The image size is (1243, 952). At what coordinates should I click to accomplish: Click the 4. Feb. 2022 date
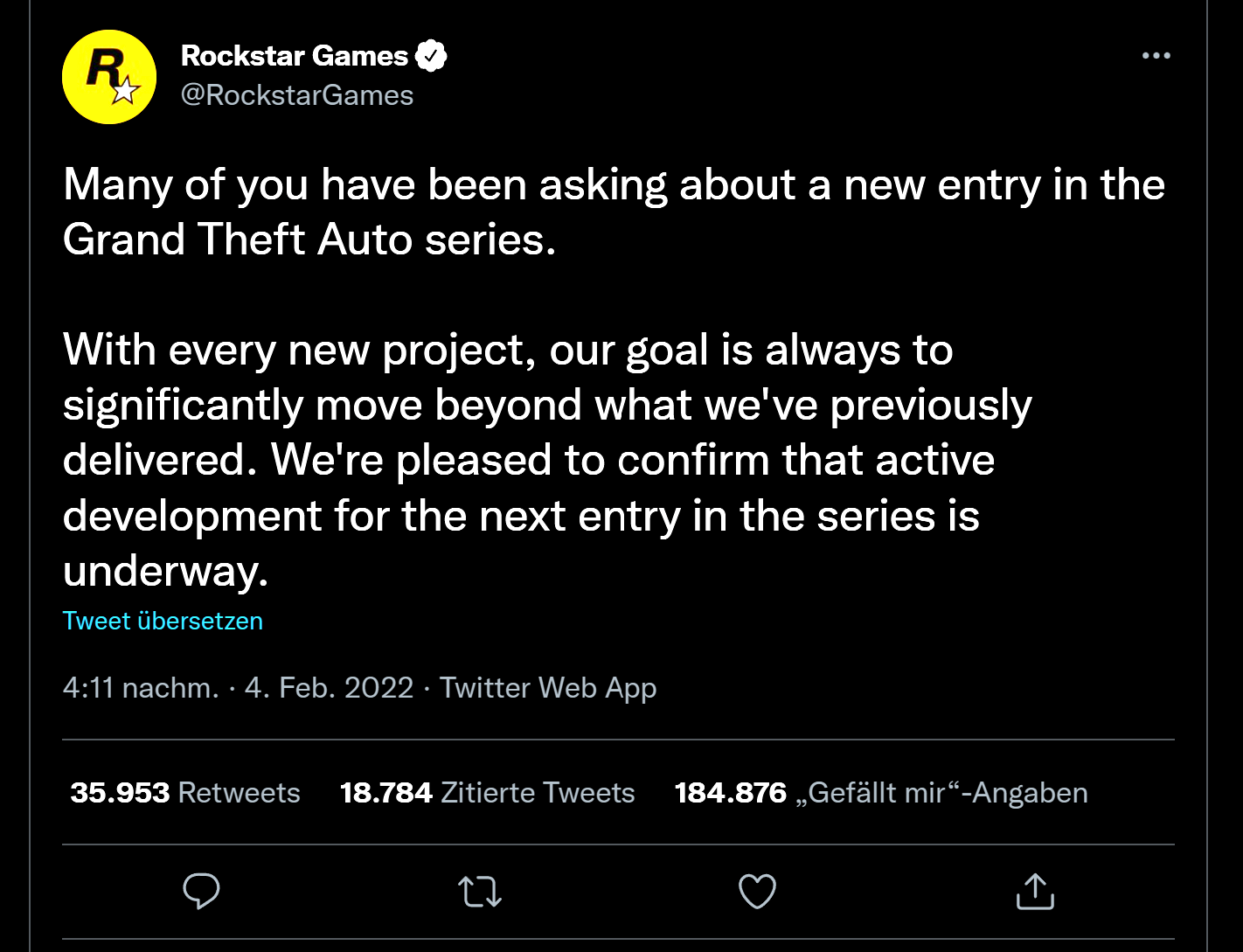pos(329,688)
